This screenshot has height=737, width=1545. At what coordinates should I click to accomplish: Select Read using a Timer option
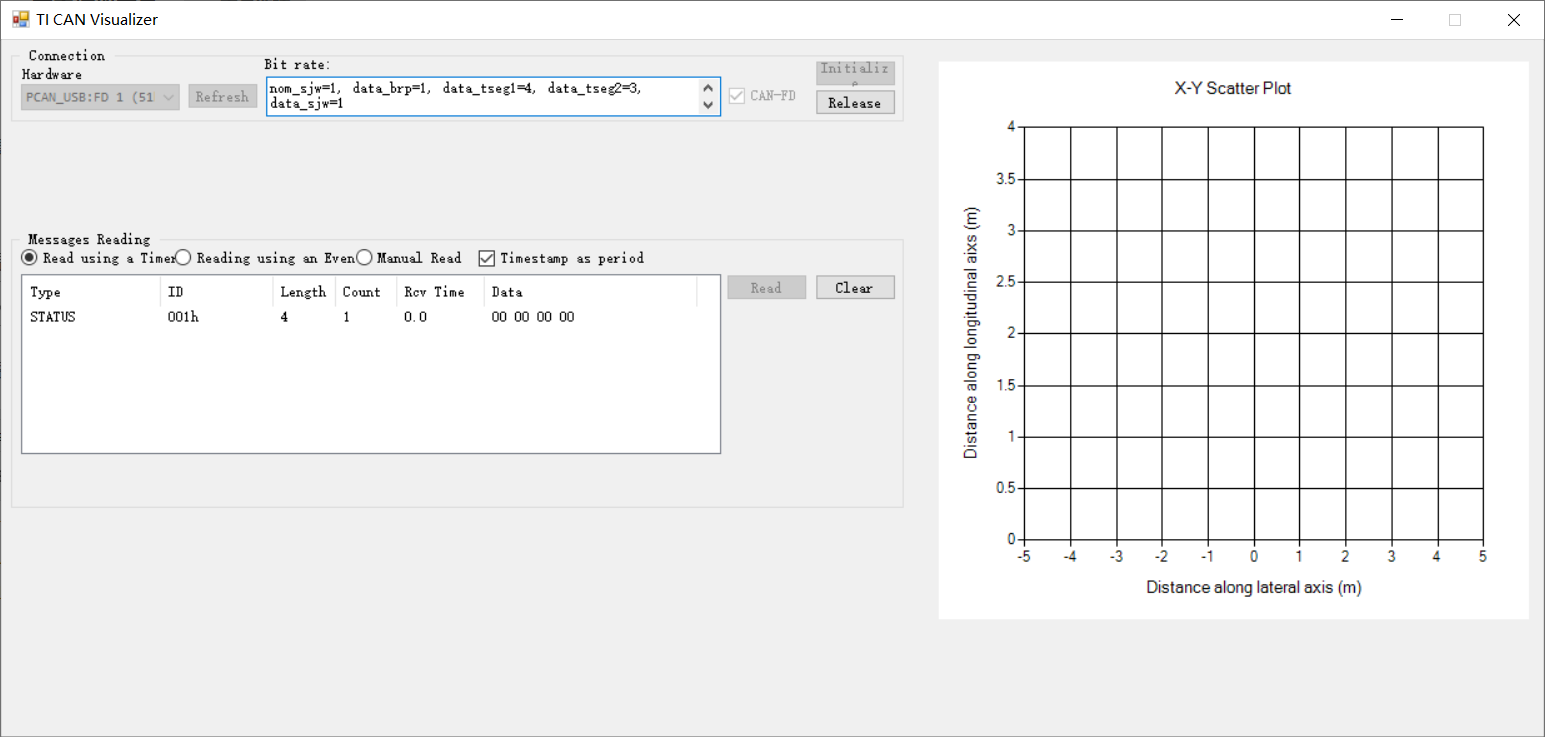click(30, 258)
